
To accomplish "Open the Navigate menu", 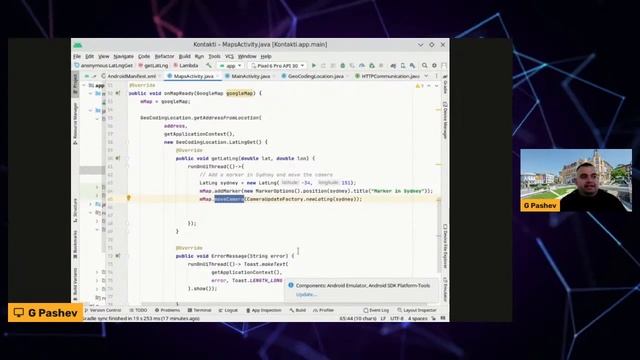I will [124, 56].
